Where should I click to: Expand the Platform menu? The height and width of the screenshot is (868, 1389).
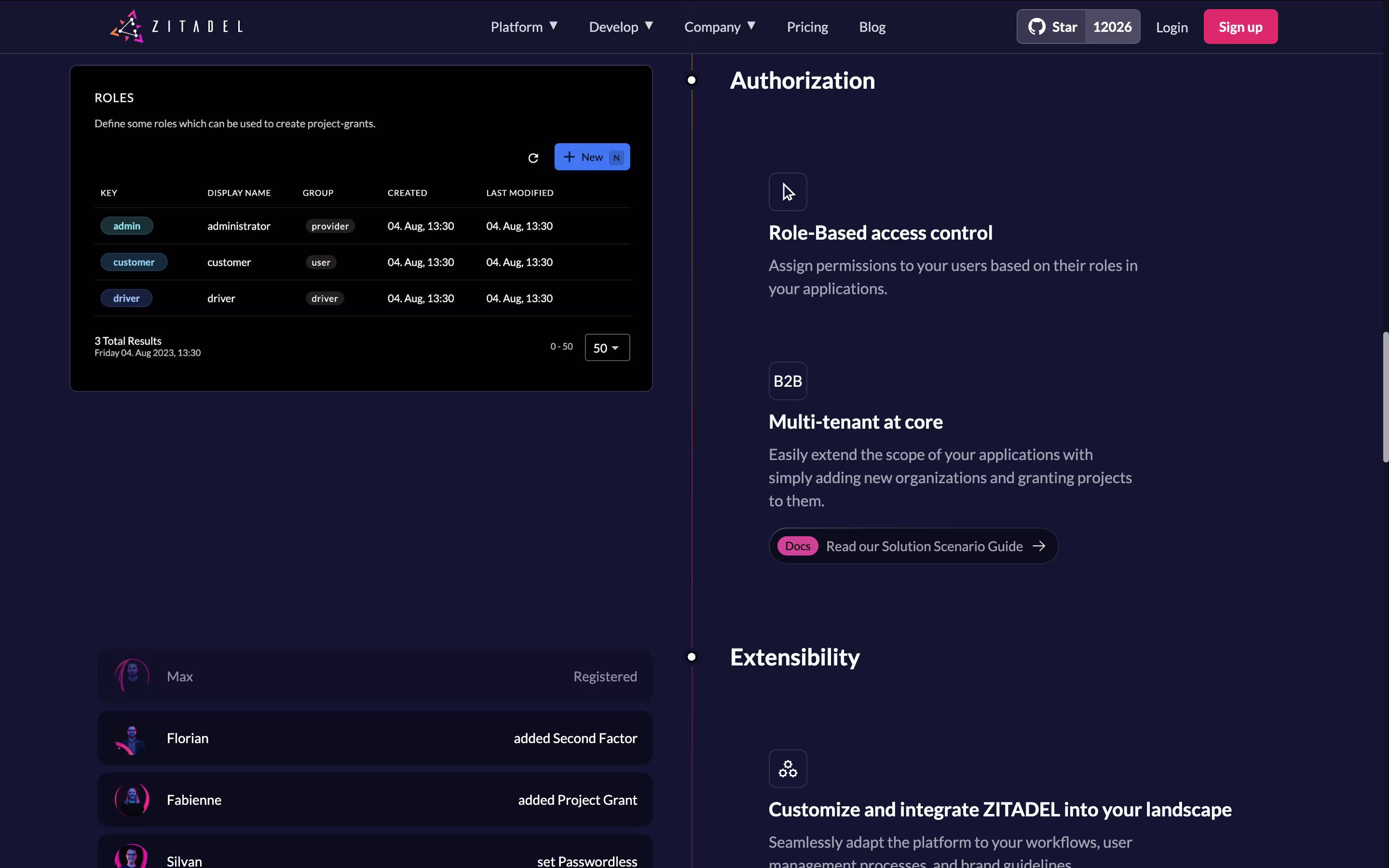[523, 27]
